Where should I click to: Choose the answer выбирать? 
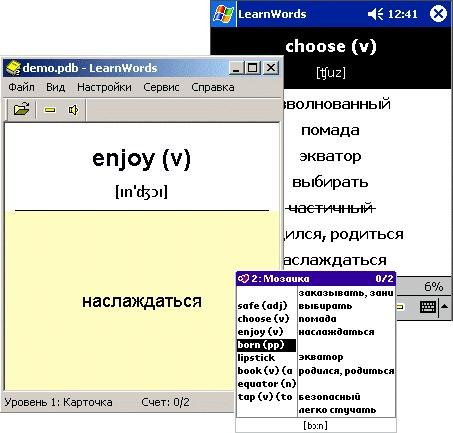coord(330,182)
